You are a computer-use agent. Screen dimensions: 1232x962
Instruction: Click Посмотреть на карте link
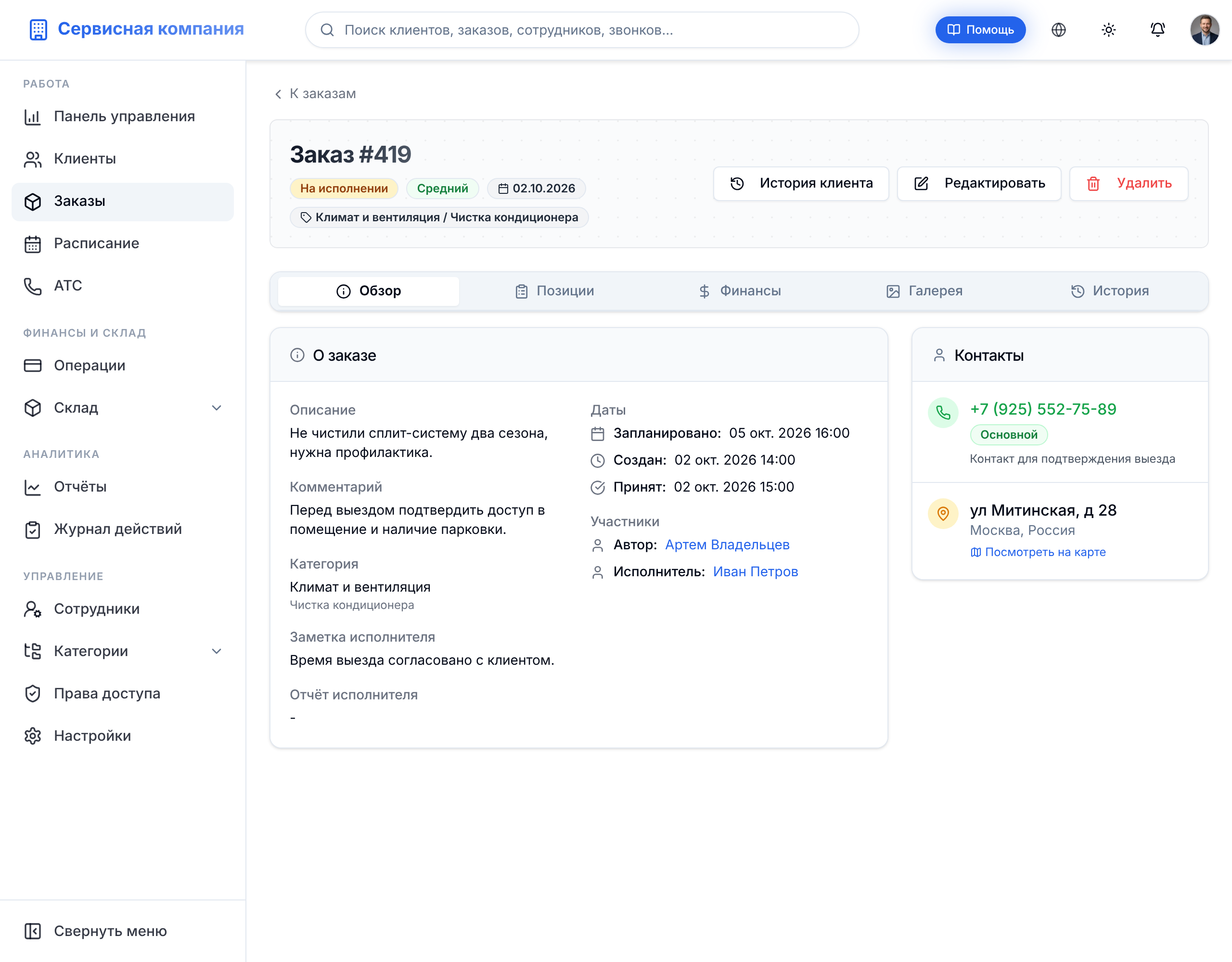[x=1038, y=552]
